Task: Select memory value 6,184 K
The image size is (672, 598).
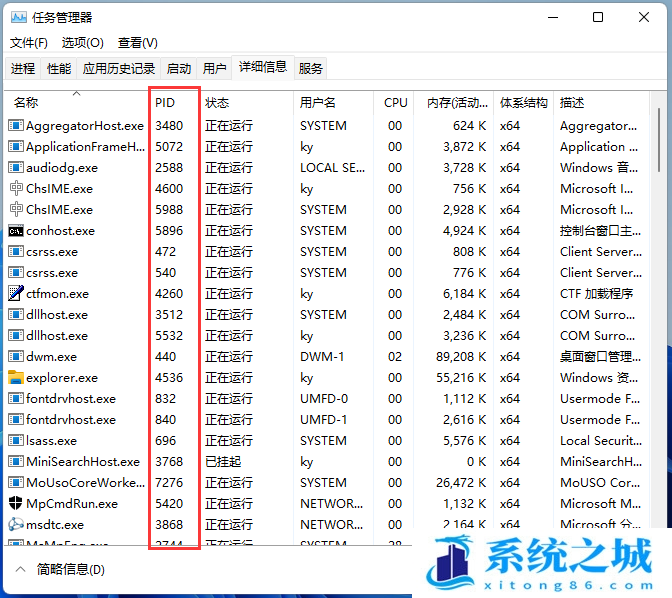Action: [465, 294]
